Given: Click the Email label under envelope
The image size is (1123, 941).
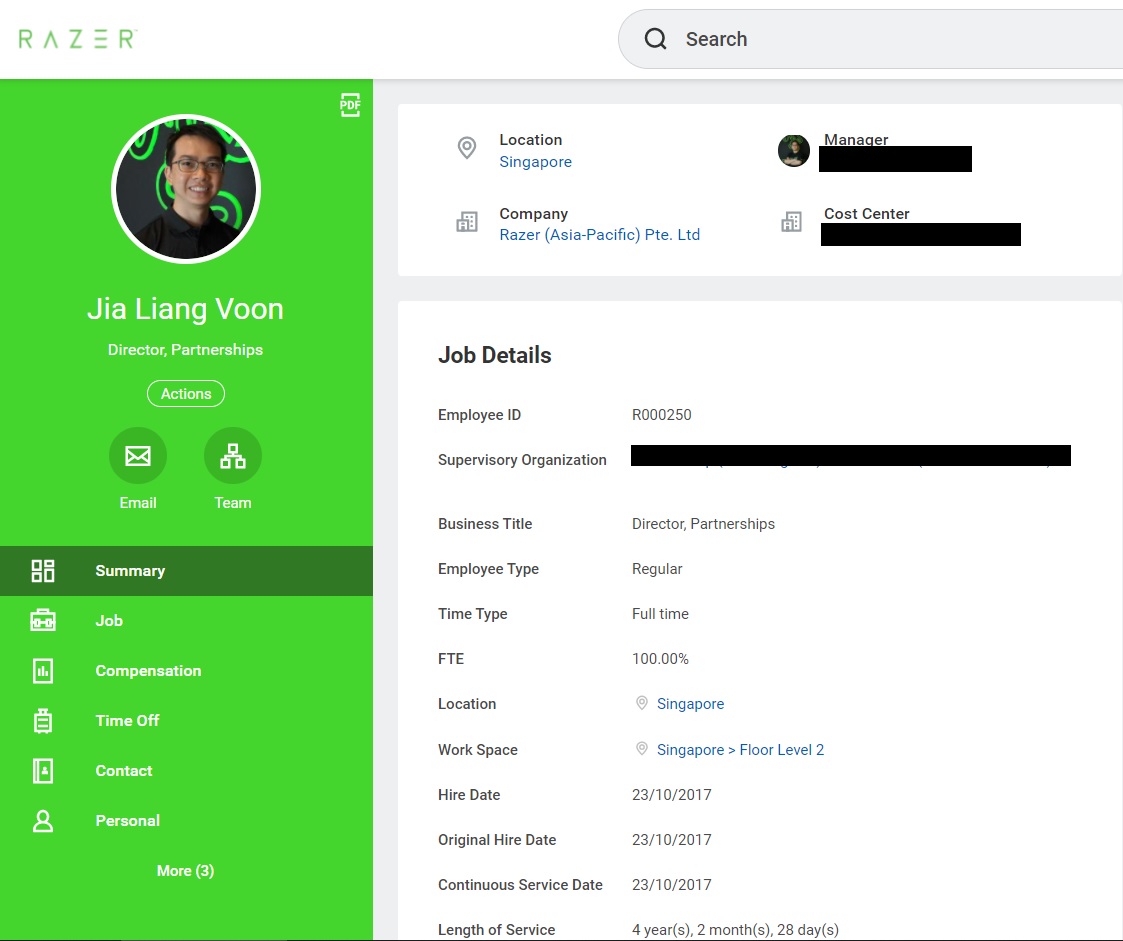Looking at the screenshot, I should tap(138, 503).
